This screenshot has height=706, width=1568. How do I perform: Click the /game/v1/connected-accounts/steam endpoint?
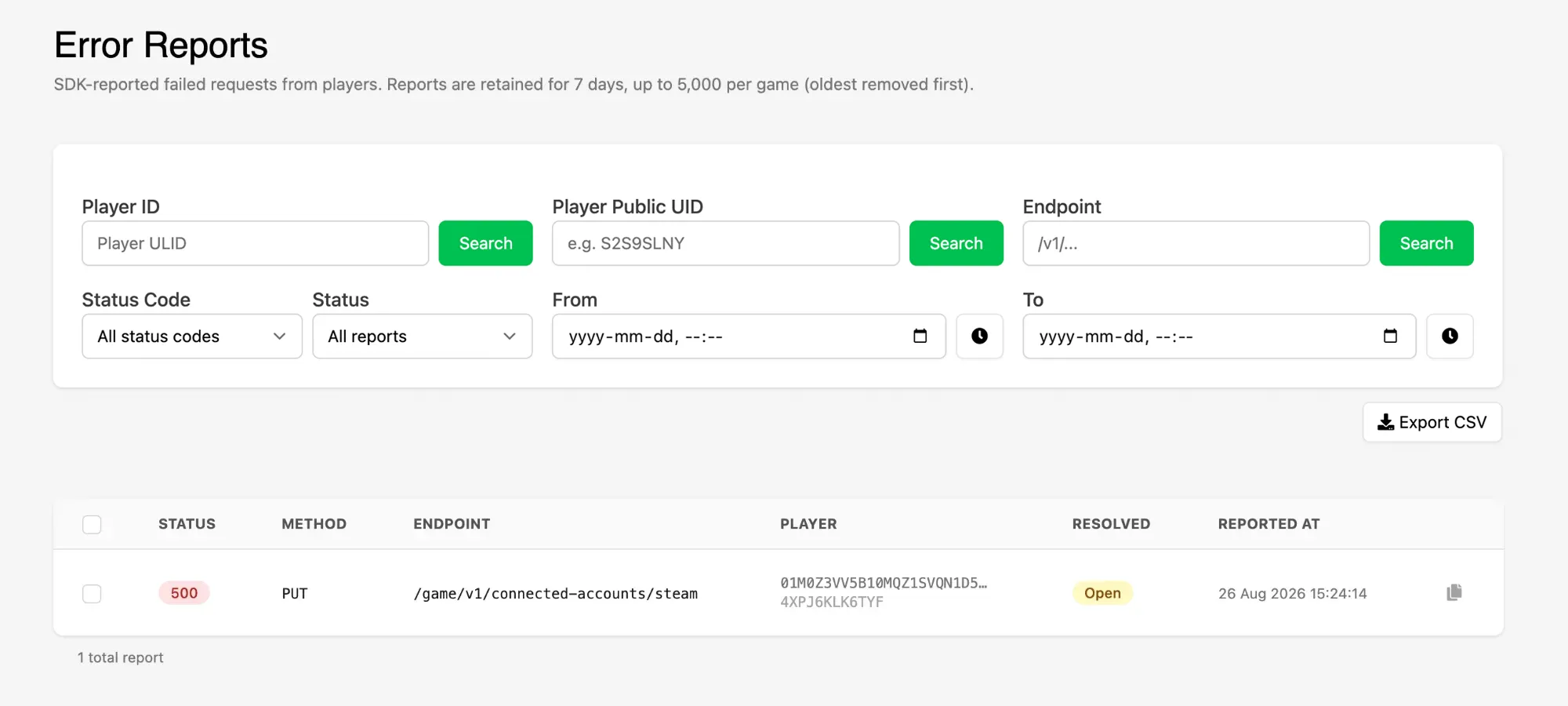[556, 594]
